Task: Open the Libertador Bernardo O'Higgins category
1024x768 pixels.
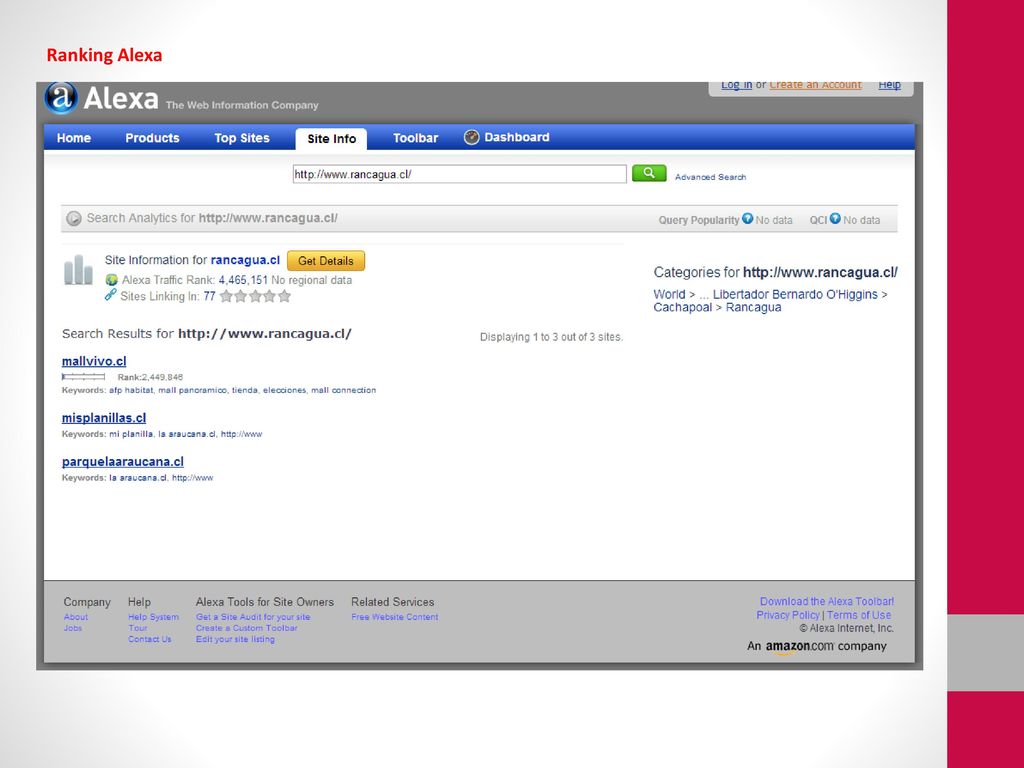Action: click(795, 295)
